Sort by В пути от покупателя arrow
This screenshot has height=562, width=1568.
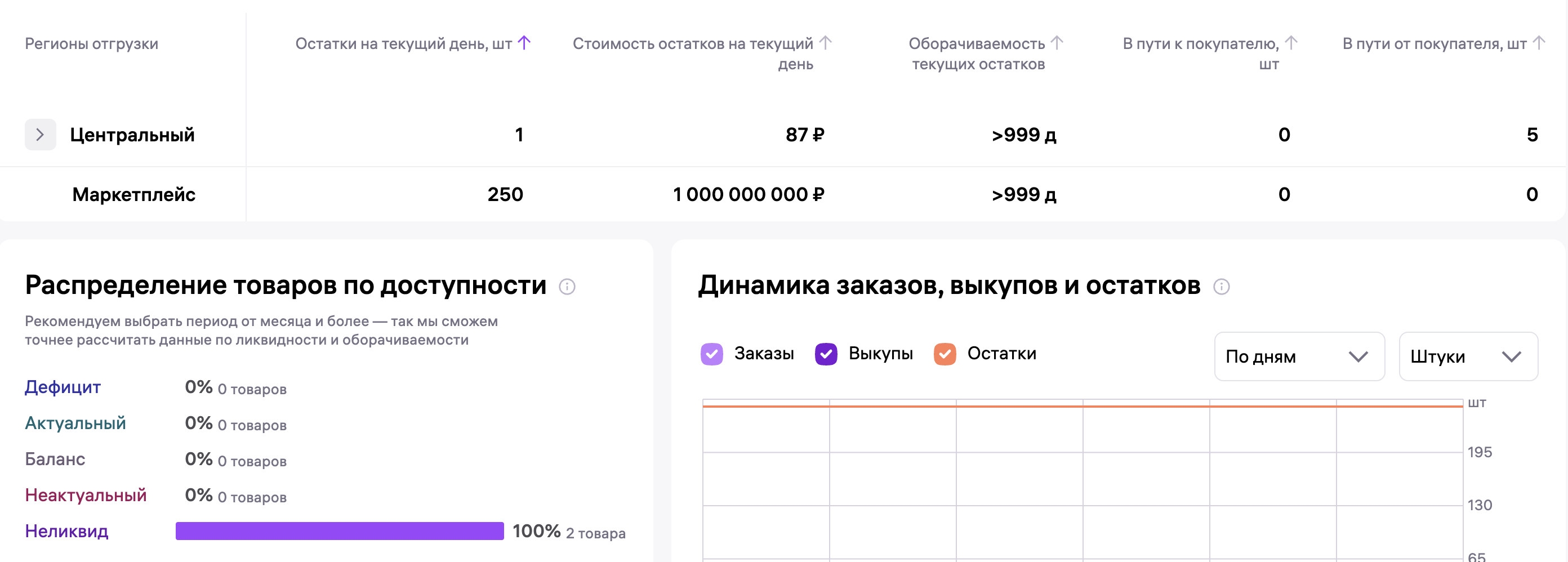pyautogui.click(x=1539, y=43)
